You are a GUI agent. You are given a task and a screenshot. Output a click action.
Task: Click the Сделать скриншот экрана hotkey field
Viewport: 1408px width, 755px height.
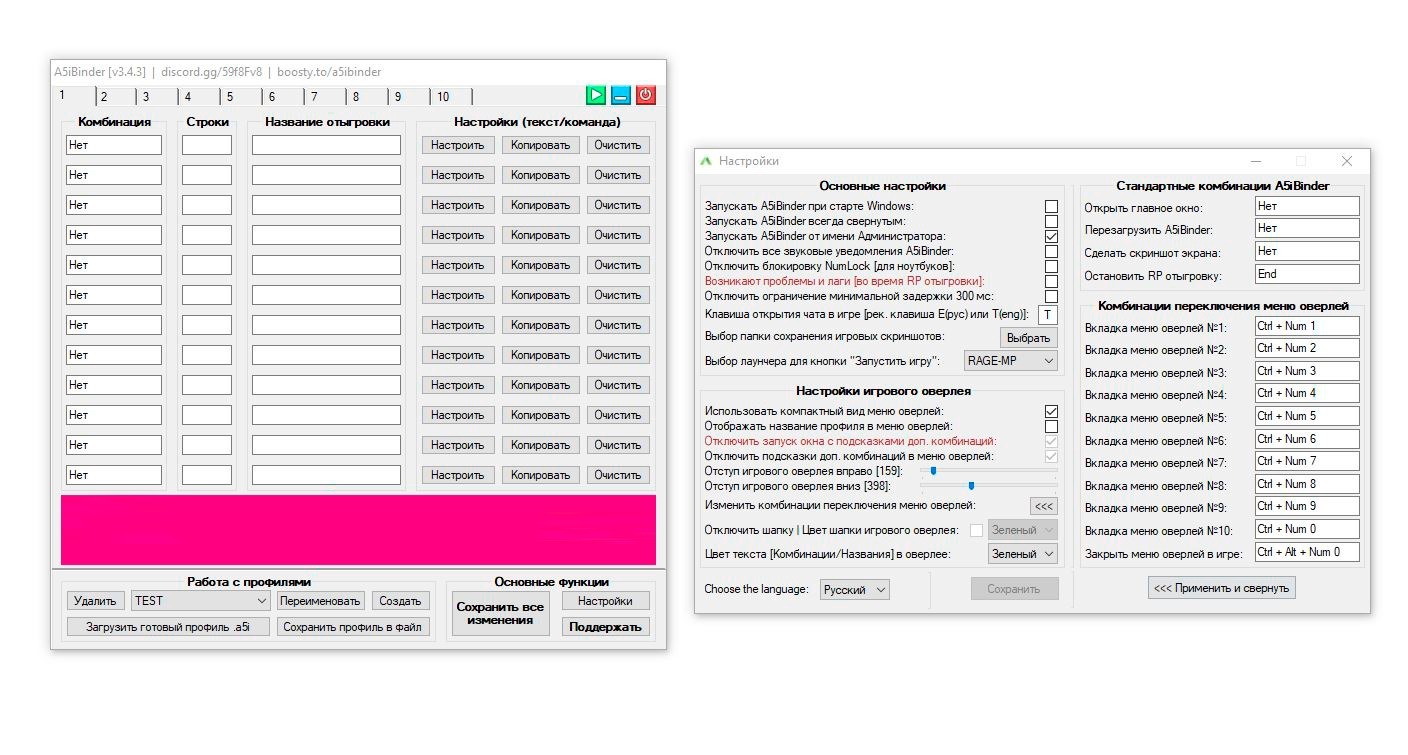click(1307, 251)
